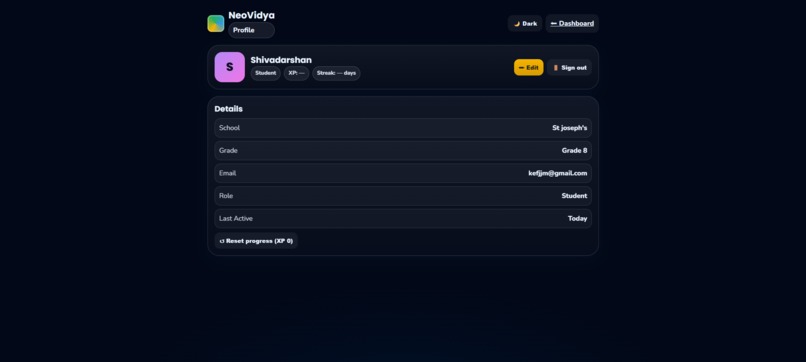Select the Shivadarshan name heading
The height and width of the screenshot is (362, 806).
pyautogui.click(x=281, y=60)
